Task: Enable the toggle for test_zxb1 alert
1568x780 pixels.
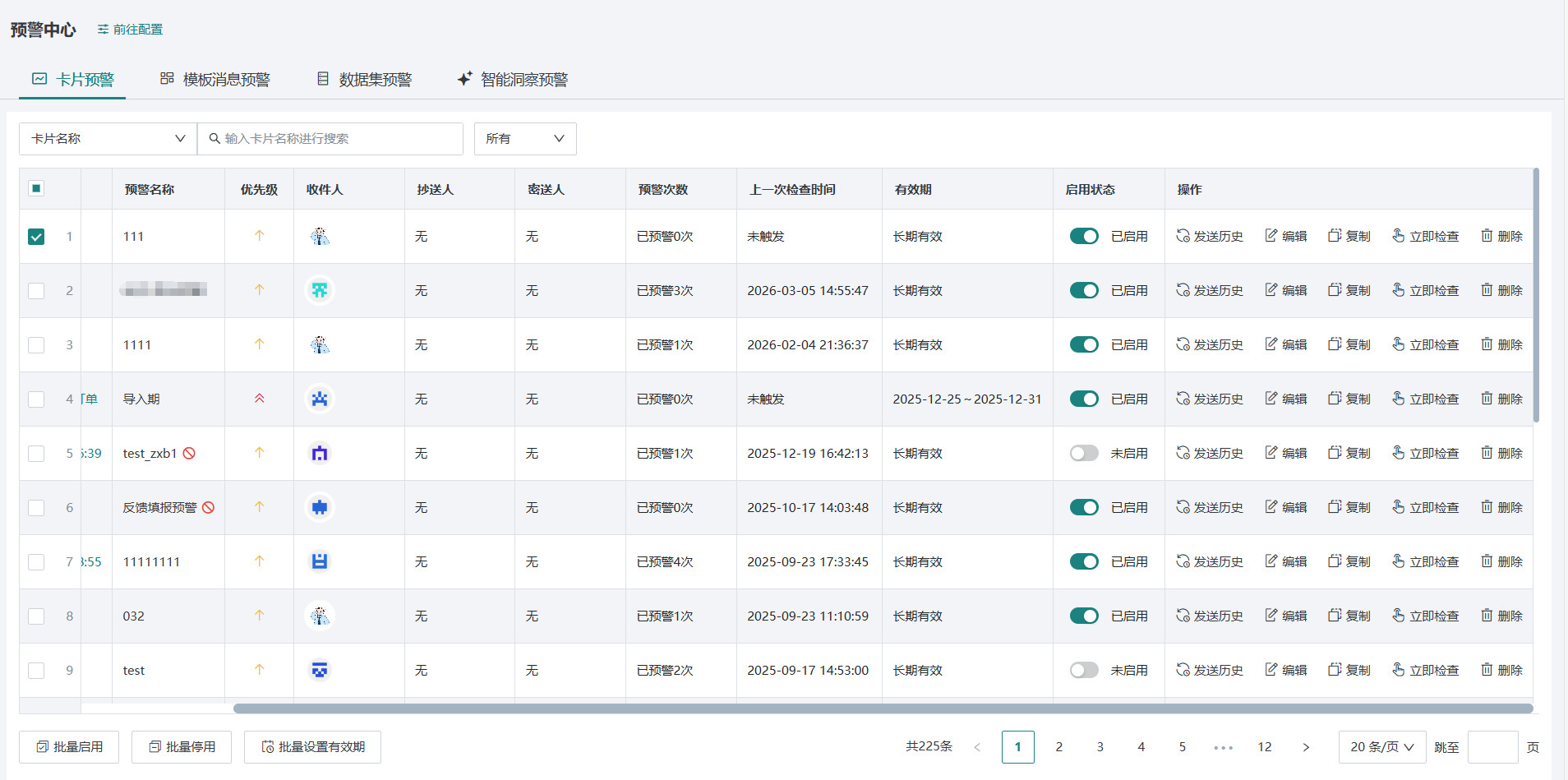Action: [x=1083, y=453]
